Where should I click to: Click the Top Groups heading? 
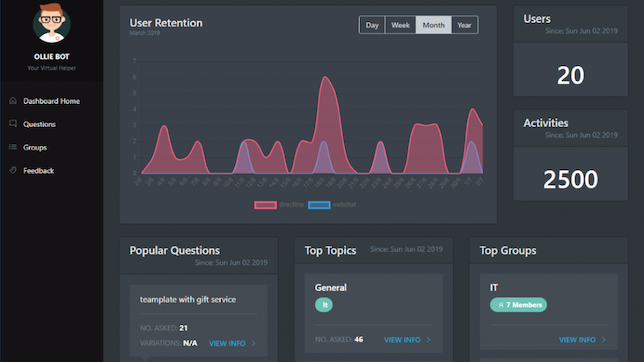(508, 251)
